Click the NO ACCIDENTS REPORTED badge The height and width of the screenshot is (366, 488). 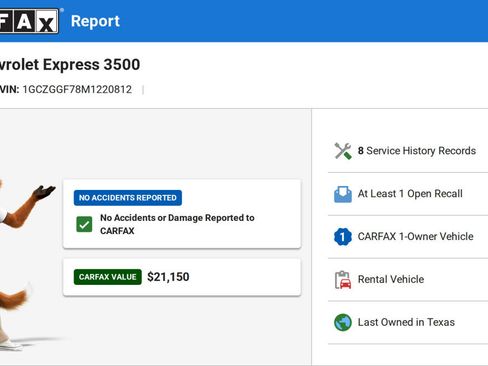(x=128, y=198)
